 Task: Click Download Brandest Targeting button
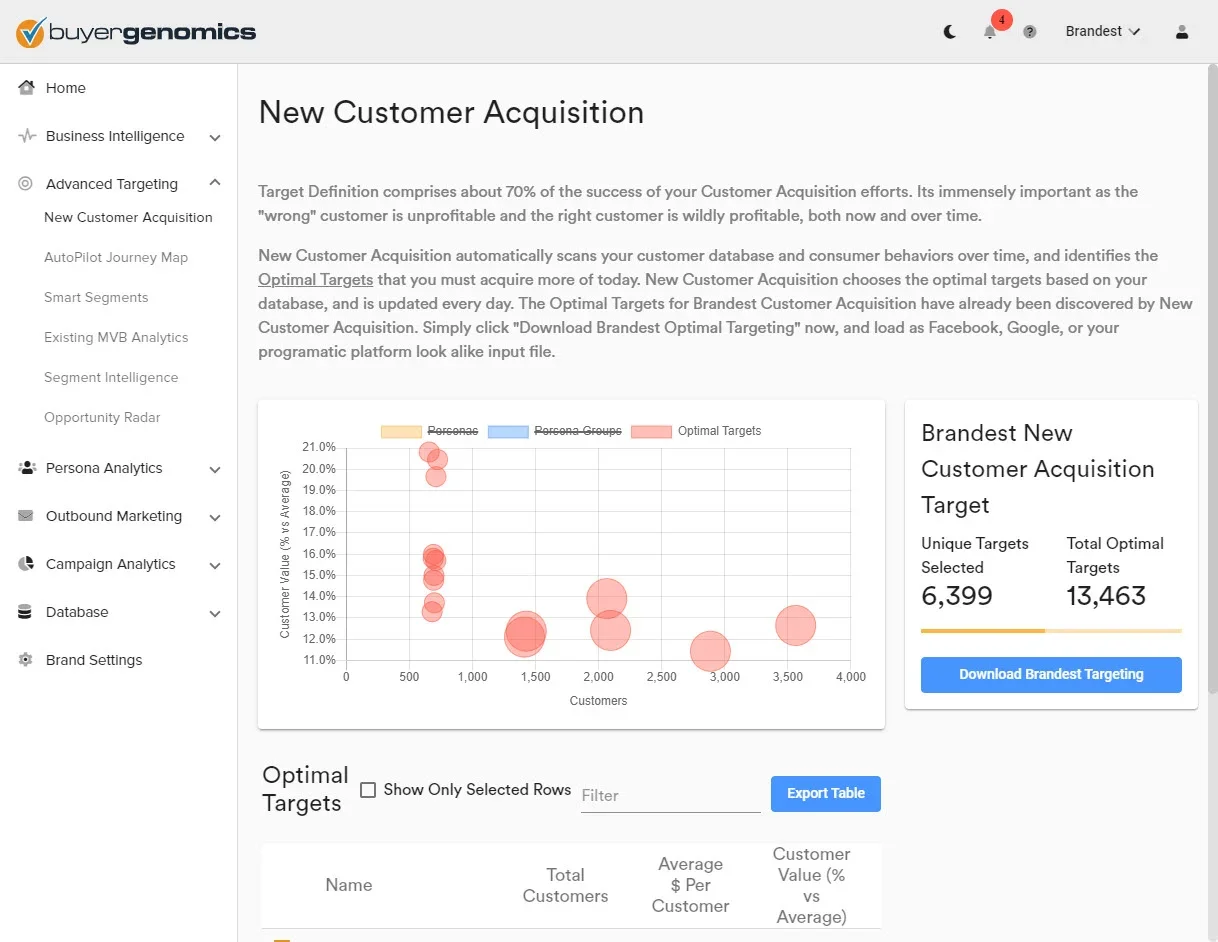point(1051,674)
